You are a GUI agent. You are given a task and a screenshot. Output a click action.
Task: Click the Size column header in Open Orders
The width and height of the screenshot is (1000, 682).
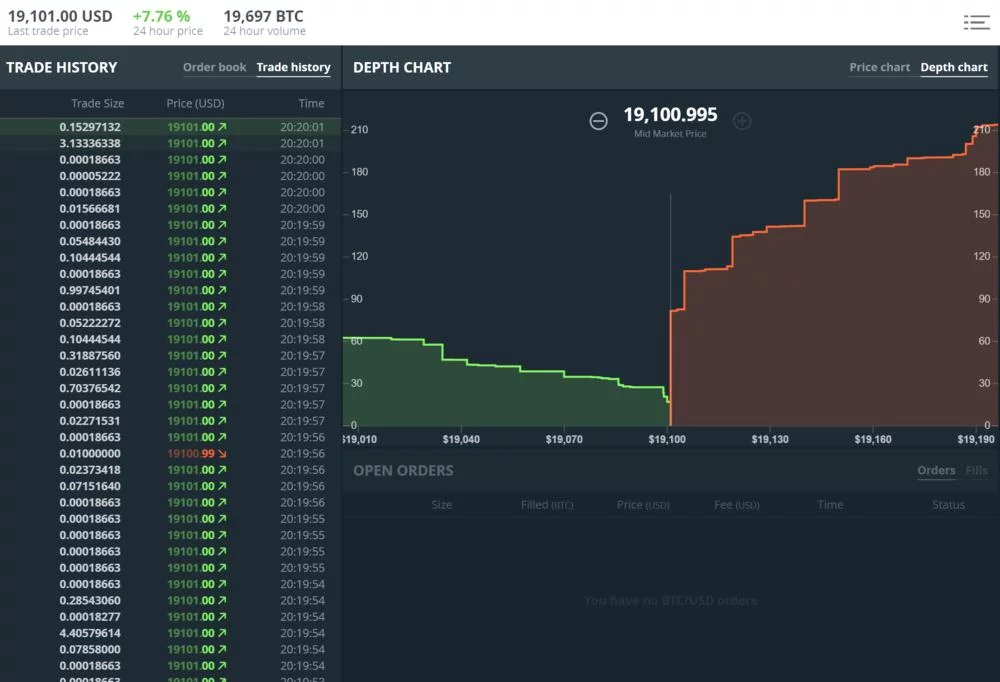(x=441, y=505)
